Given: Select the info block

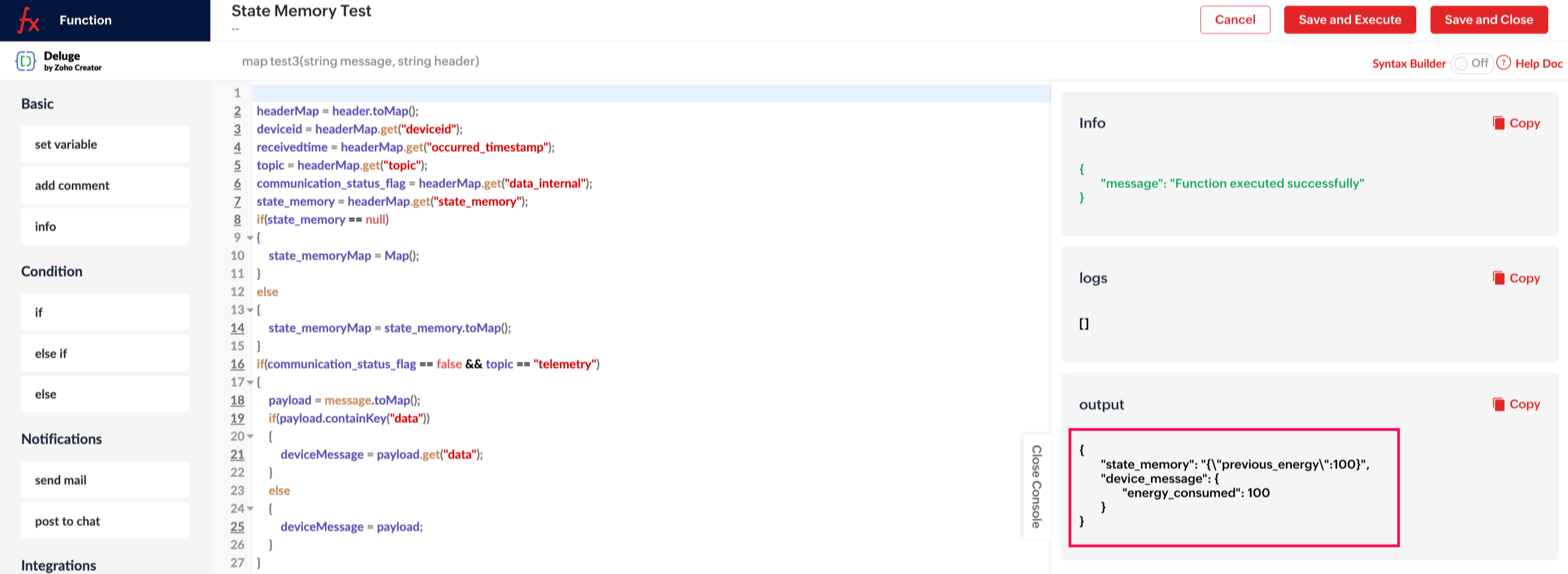Looking at the screenshot, I should click(x=105, y=226).
